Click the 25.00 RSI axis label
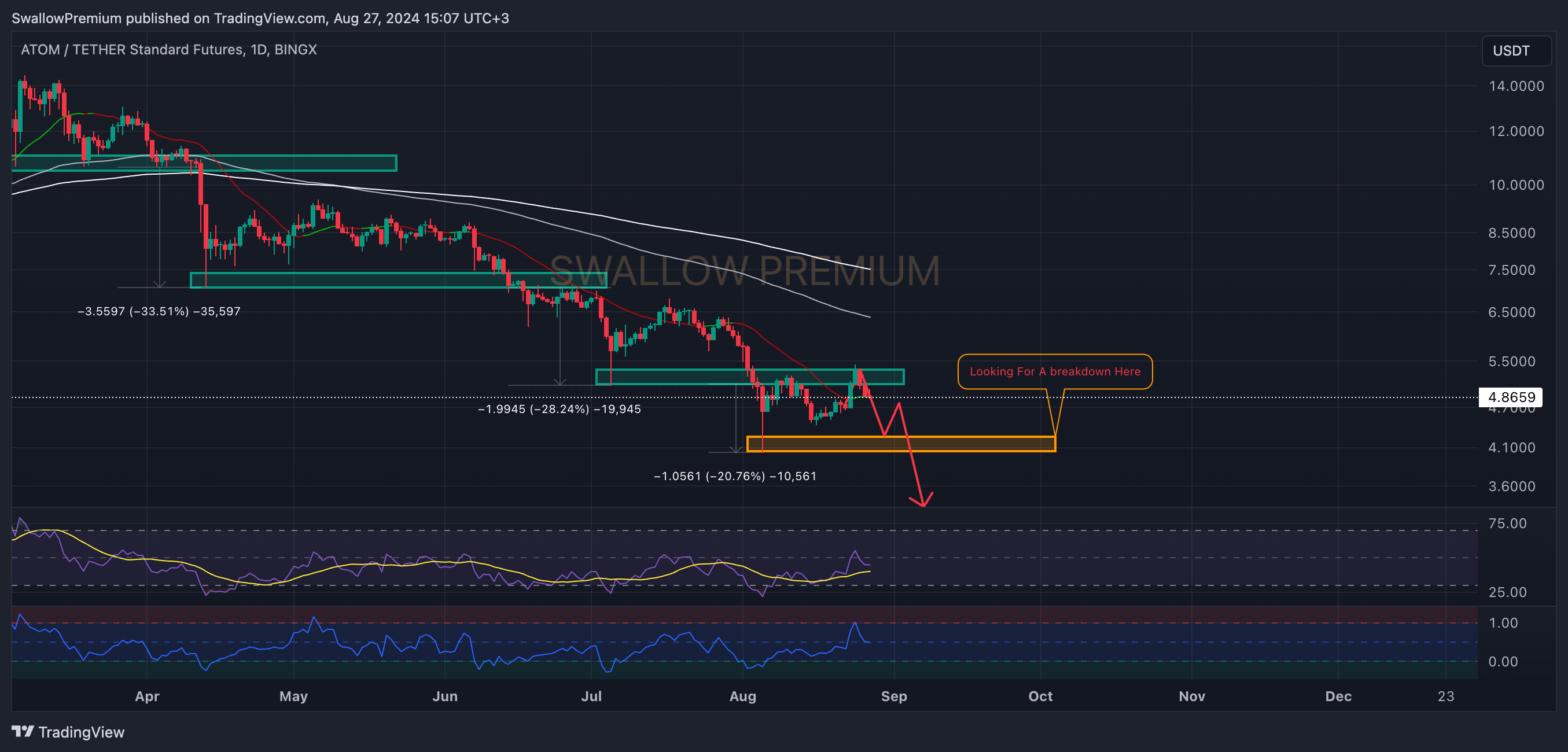This screenshot has width=1568, height=752. click(1507, 592)
